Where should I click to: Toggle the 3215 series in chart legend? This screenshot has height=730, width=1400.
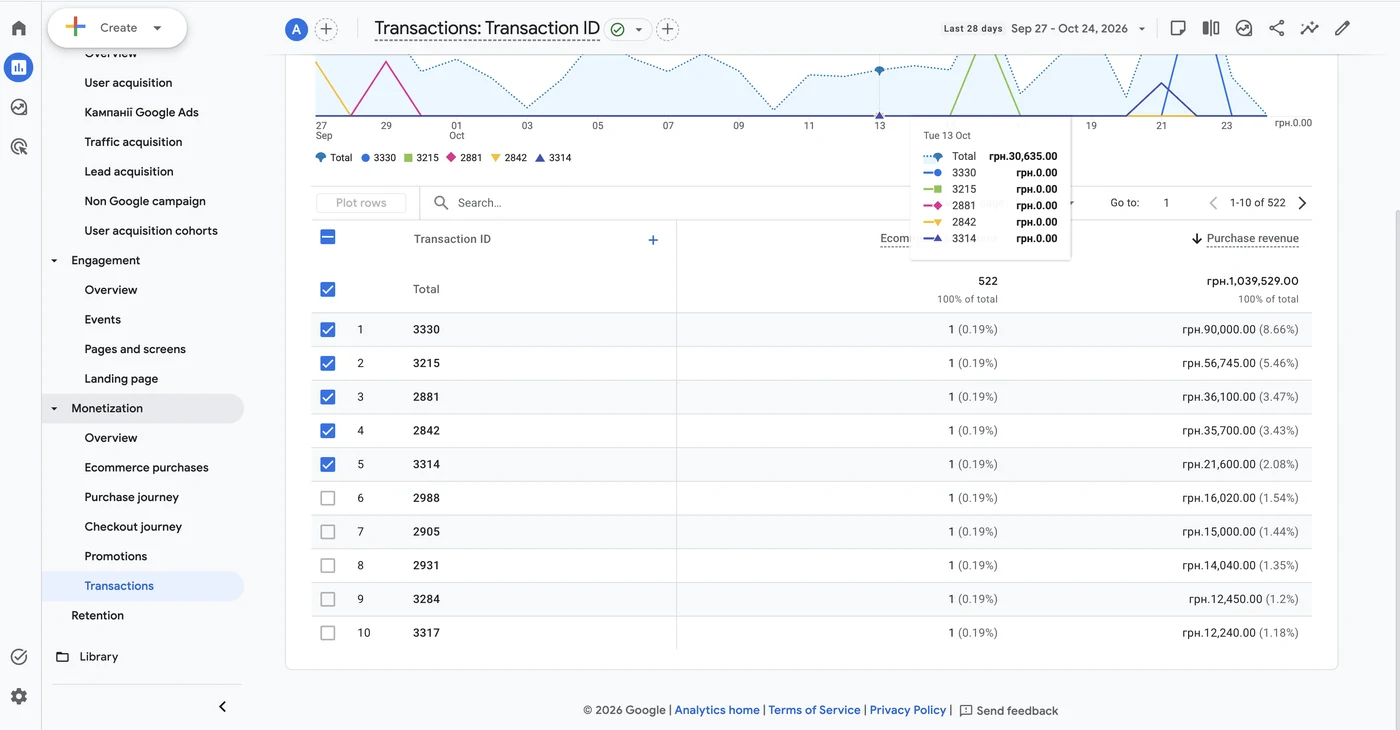point(421,158)
